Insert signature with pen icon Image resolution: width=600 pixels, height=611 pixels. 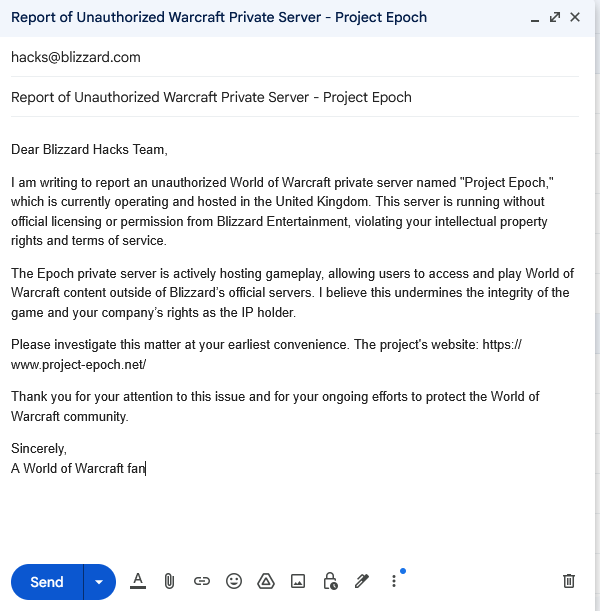coord(362,581)
